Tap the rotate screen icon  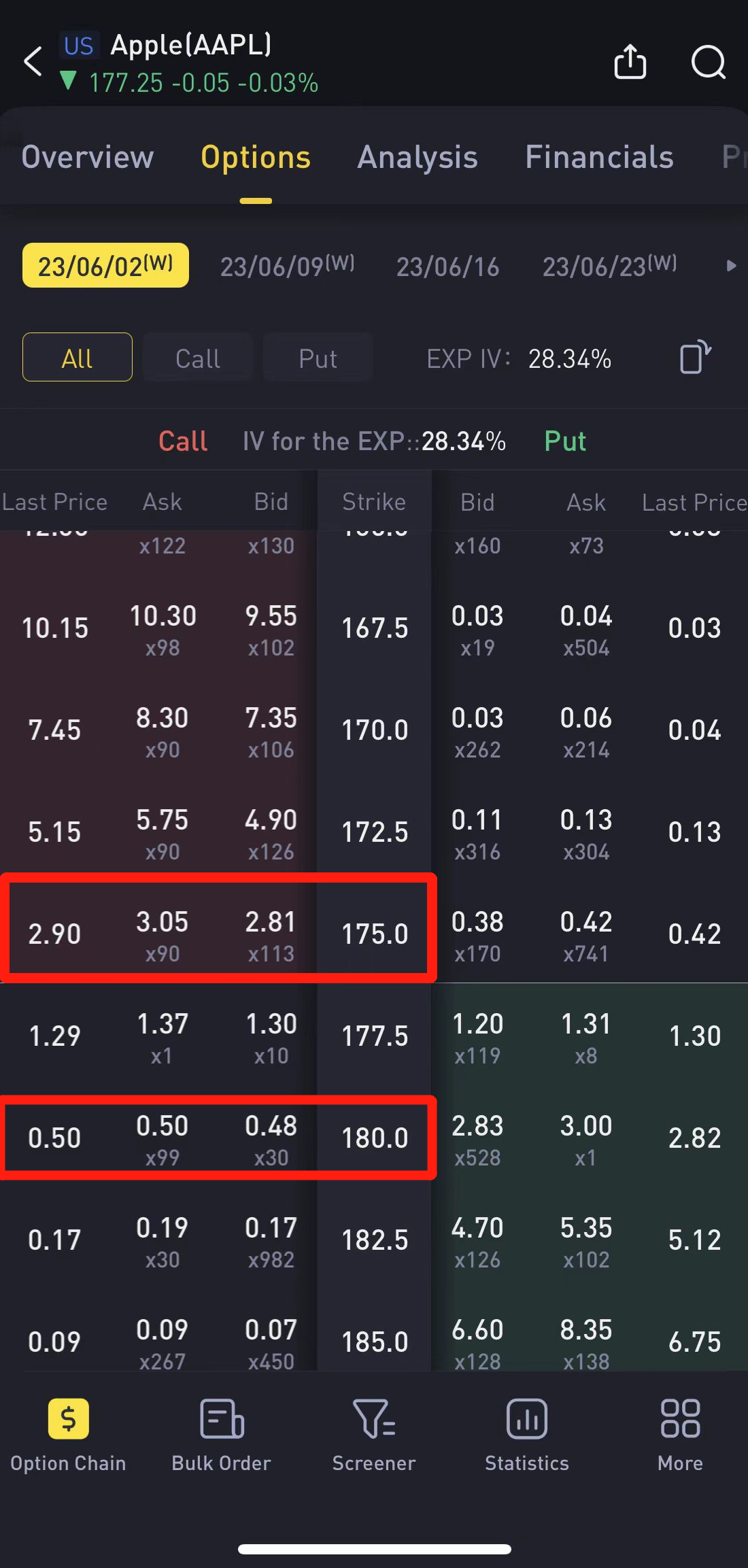[x=695, y=357]
